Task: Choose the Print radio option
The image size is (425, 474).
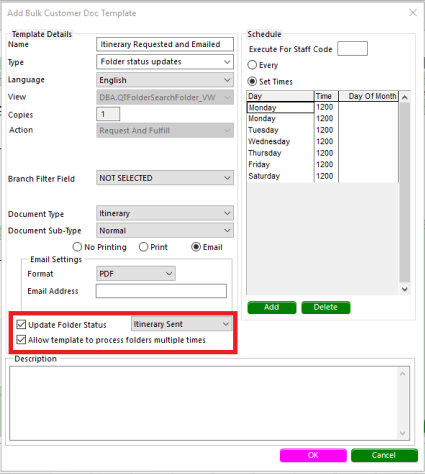Action: (143, 247)
